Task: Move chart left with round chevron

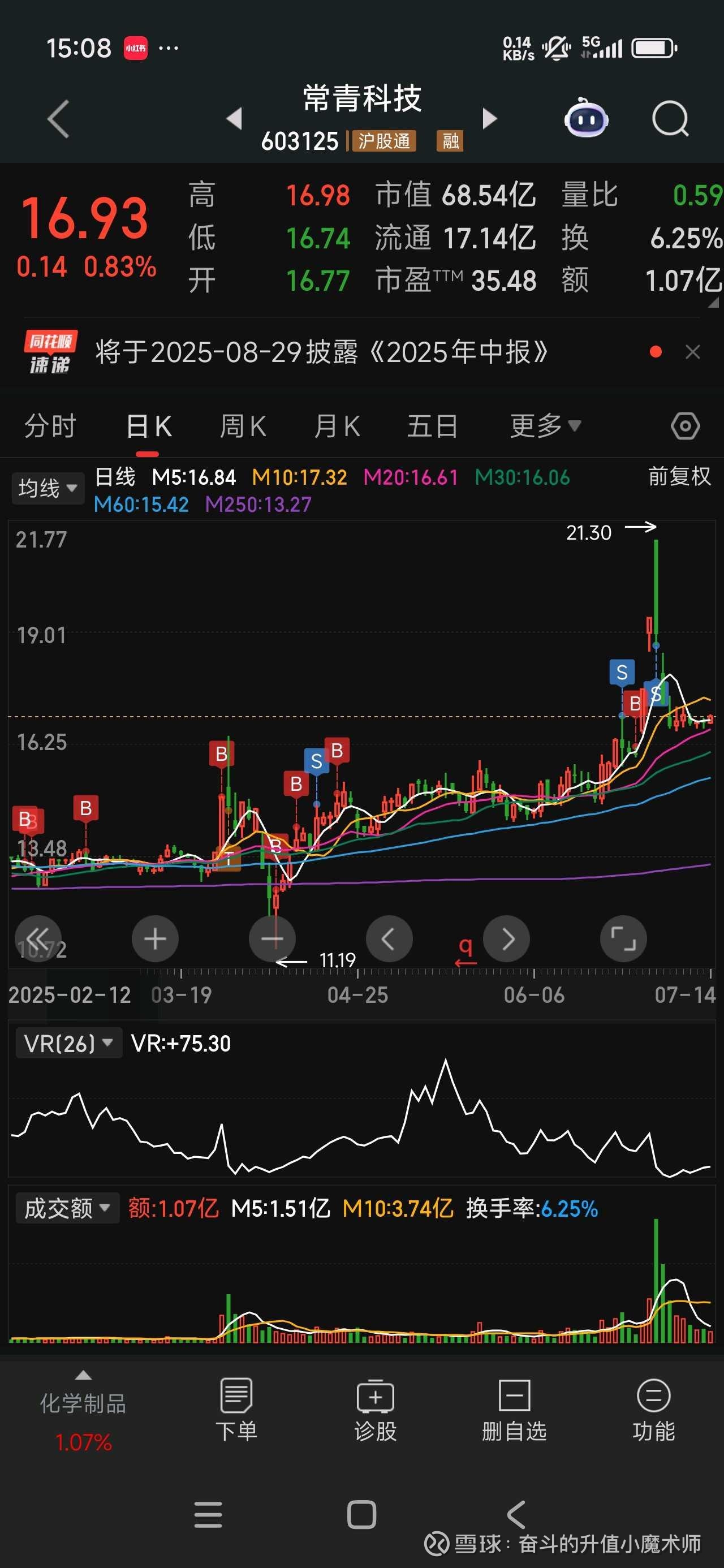Action: click(x=389, y=938)
